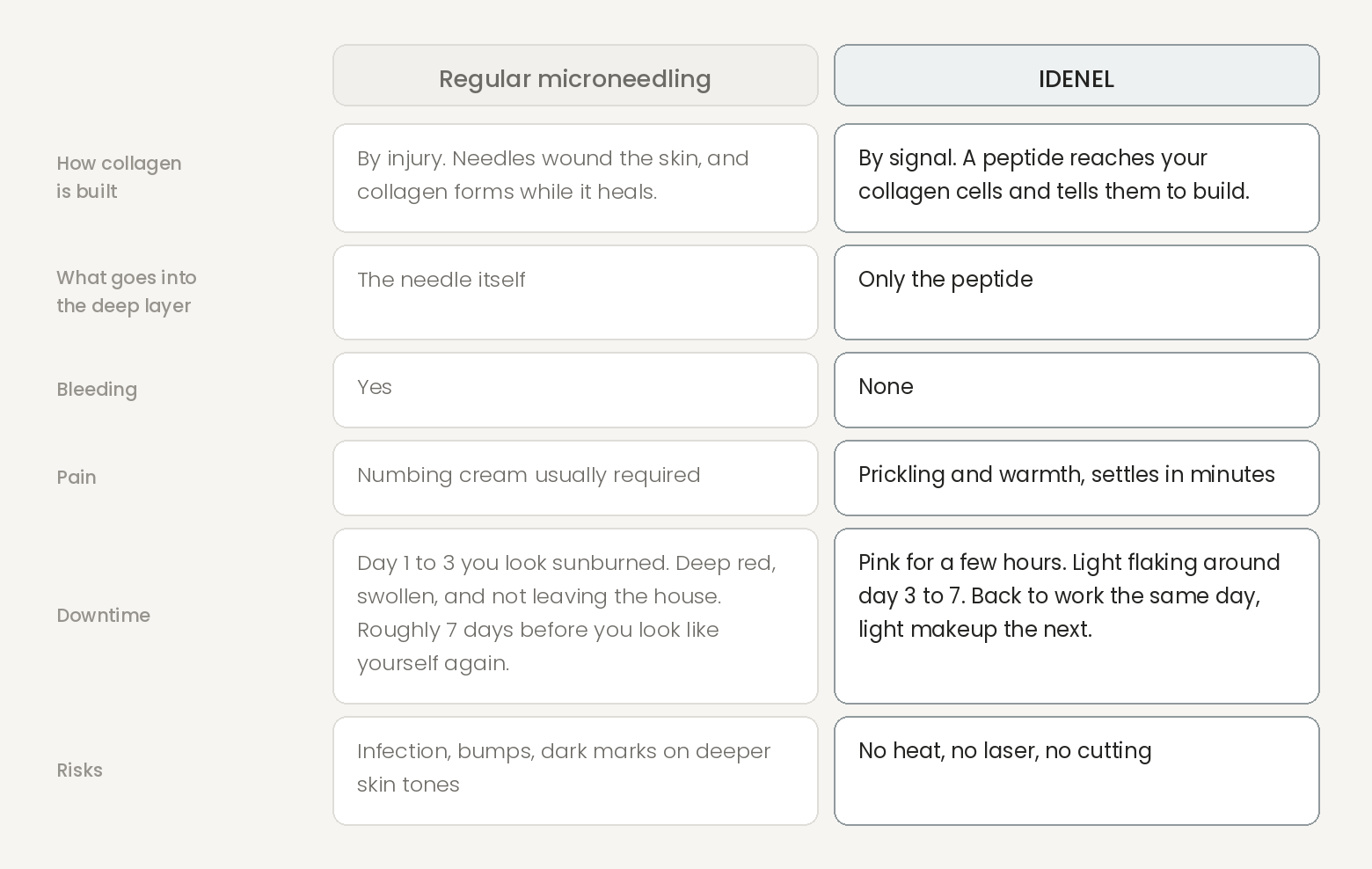Click 'Prickling and warmth' cell
This screenshot has height=869, width=1372.
tap(1076, 478)
